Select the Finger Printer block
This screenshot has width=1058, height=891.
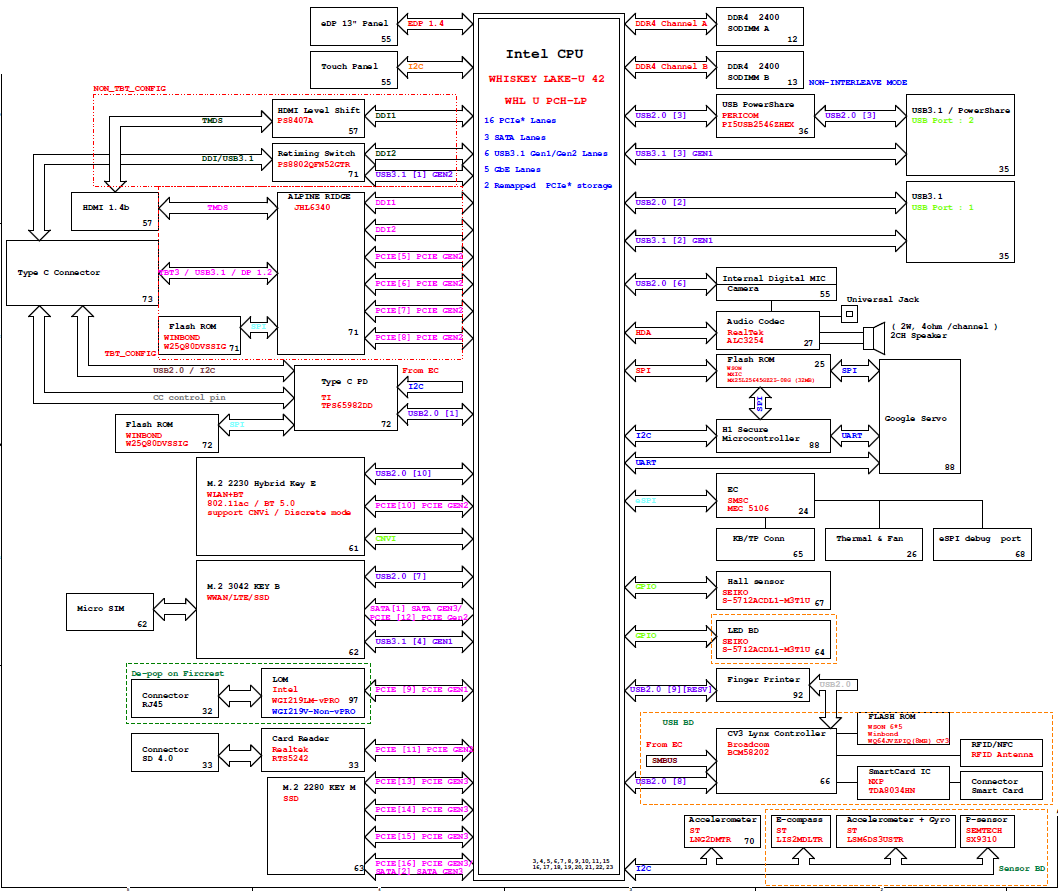coord(762,685)
